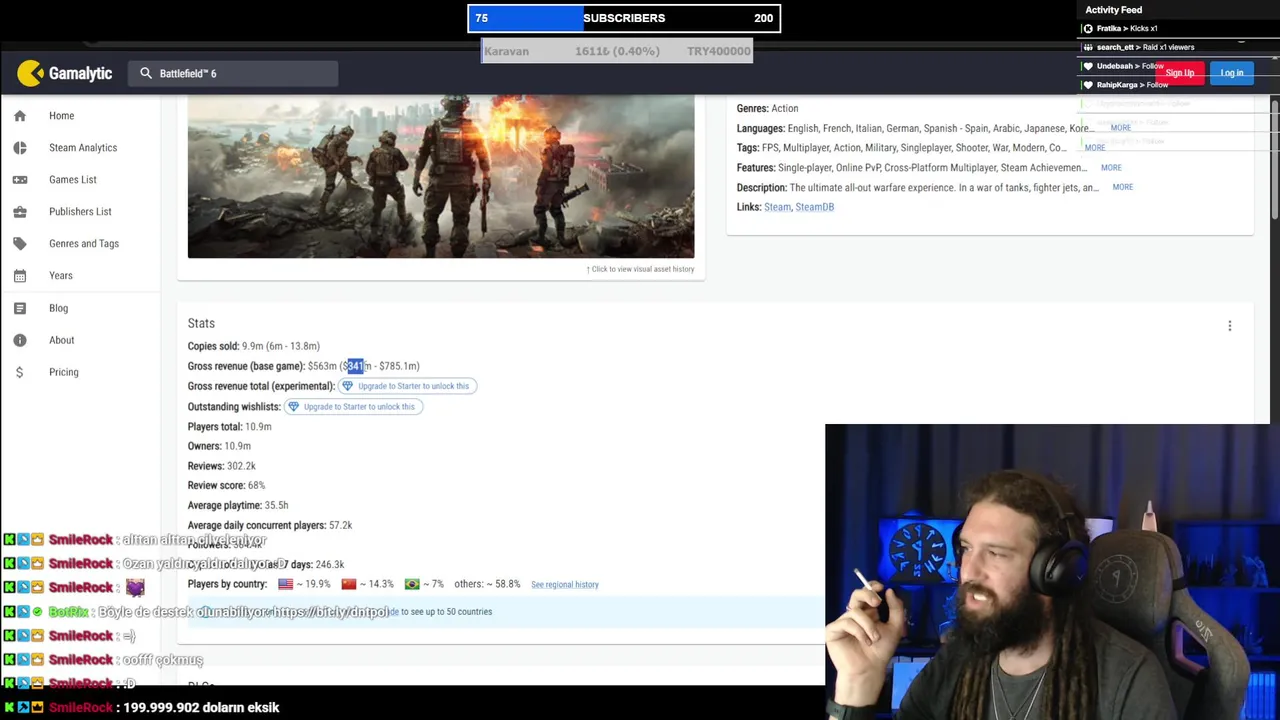Image resolution: width=1280 pixels, height=720 pixels.
Task: Click the Copies sold 9.9m value
Action: [x=252, y=346]
